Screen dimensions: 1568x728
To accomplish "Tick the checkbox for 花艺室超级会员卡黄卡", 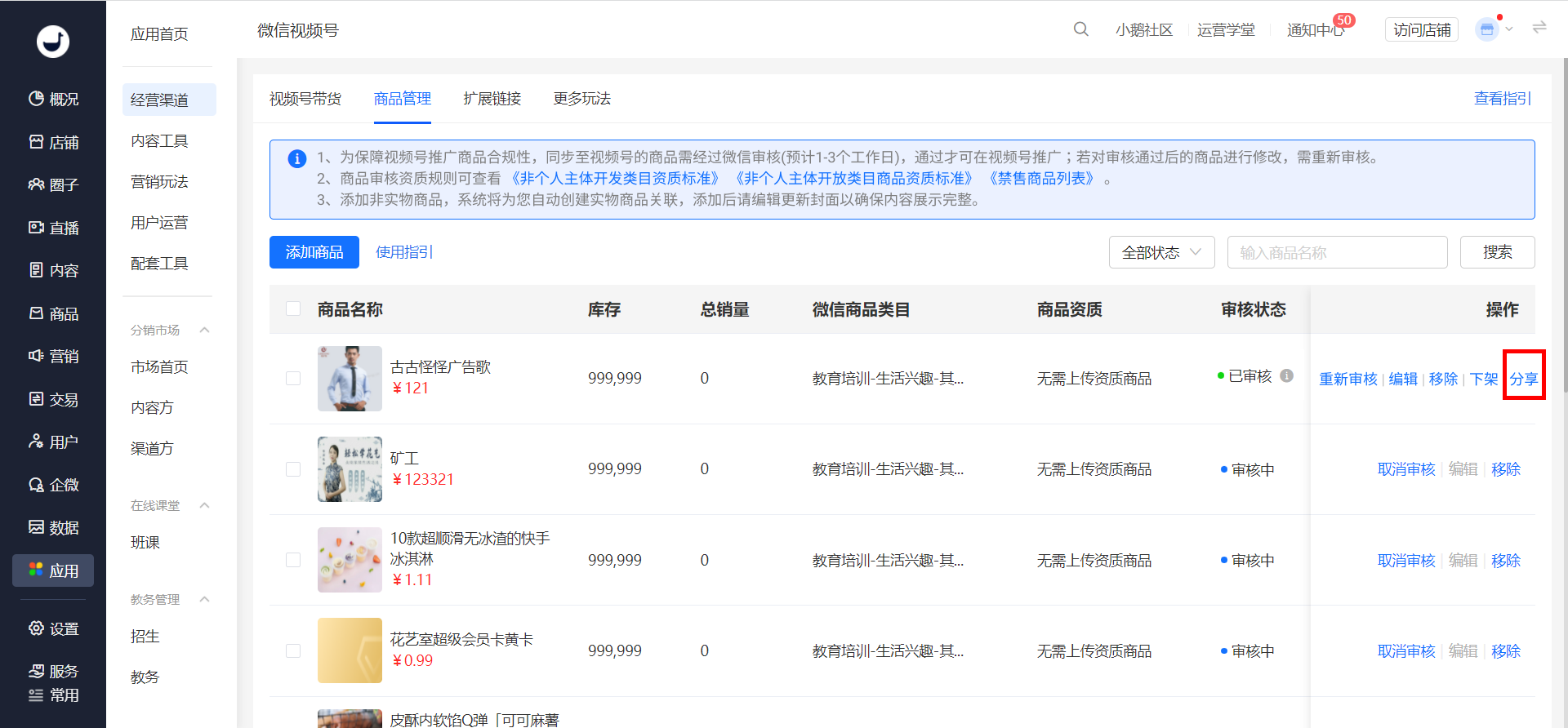I will (293, 650).
